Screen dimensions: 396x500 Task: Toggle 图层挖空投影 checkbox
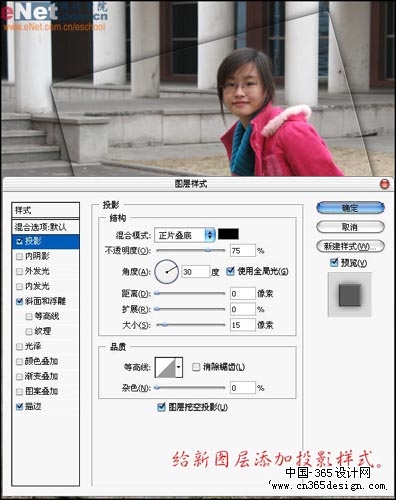161,407
